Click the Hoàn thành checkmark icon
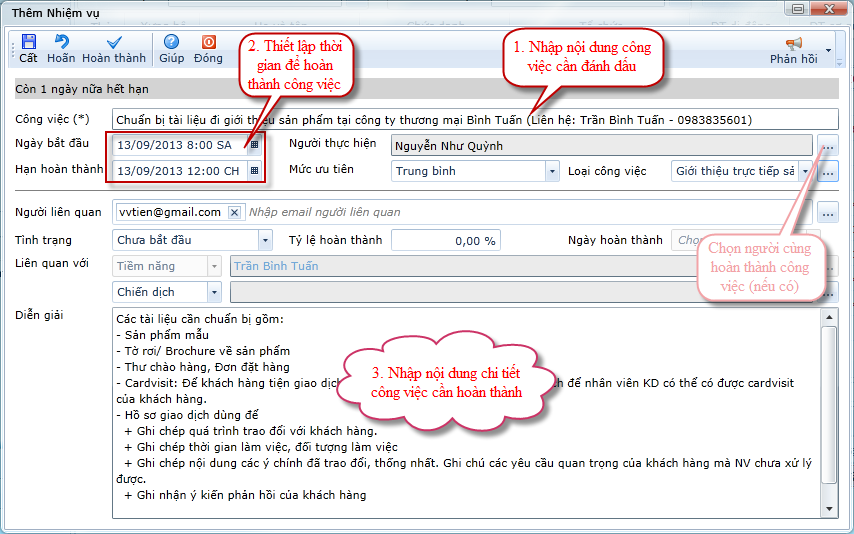 point(114,42)
